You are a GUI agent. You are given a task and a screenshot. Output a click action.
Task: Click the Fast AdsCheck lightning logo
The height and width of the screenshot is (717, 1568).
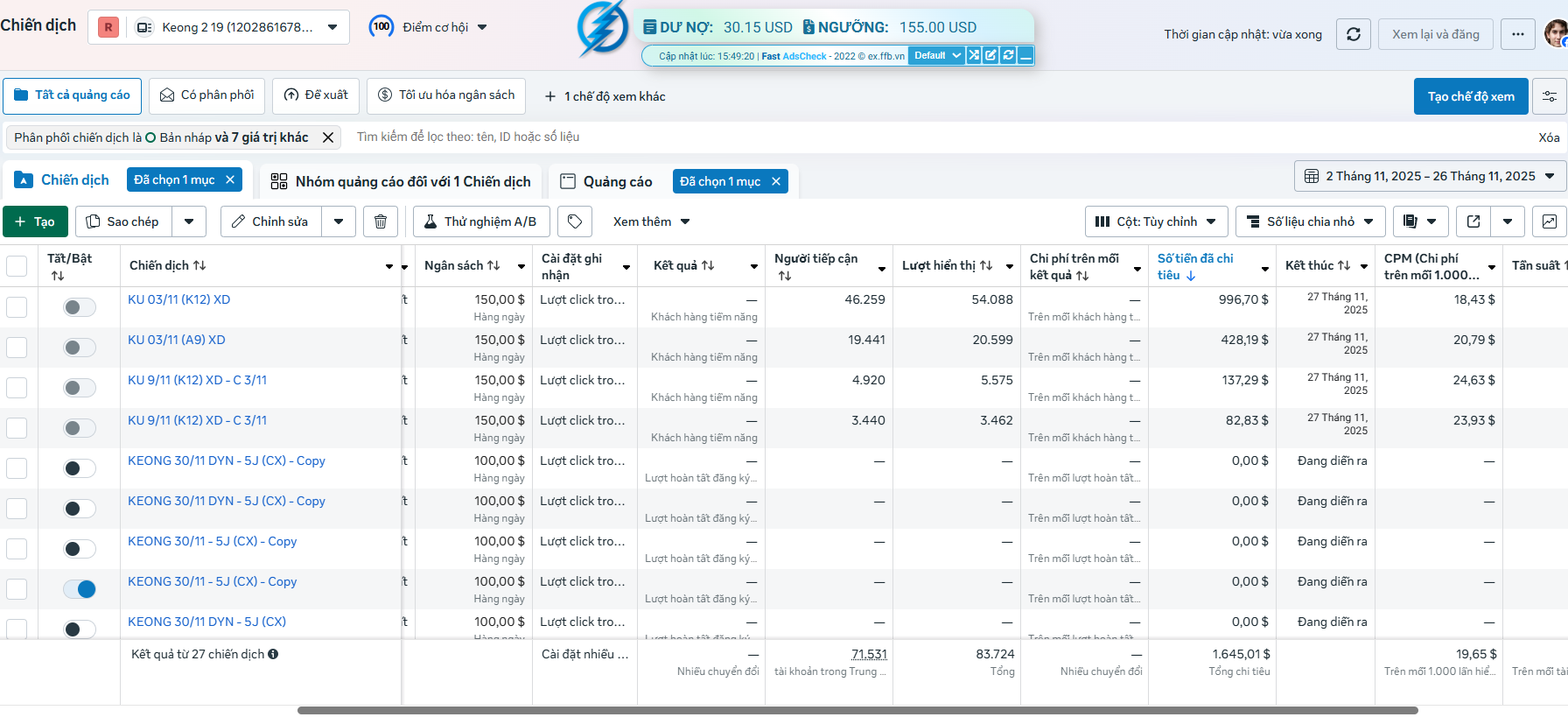[603, 27]
